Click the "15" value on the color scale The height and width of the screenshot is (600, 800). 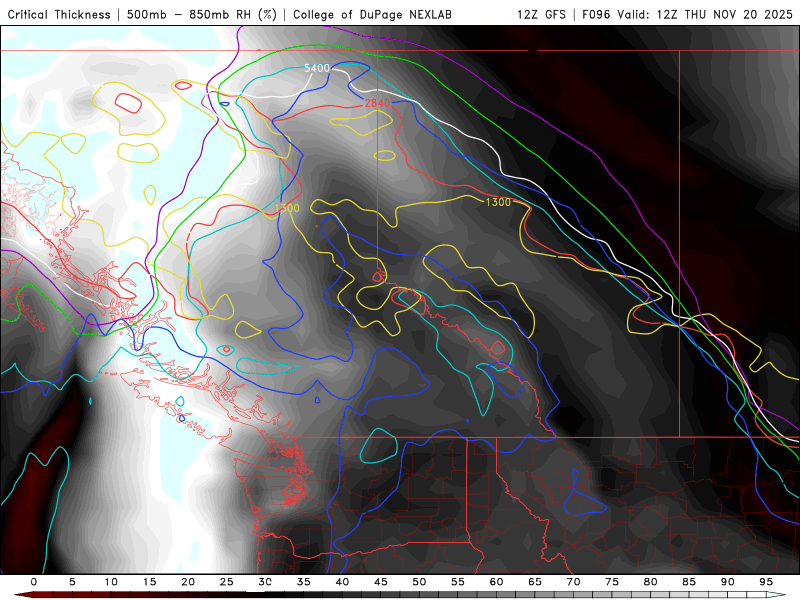(149, 582)
